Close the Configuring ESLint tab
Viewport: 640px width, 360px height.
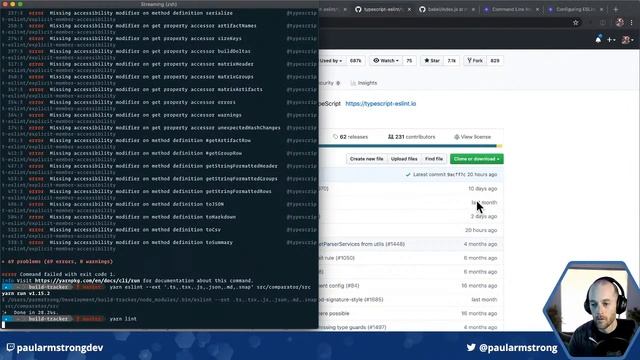(x=602, y=9)
